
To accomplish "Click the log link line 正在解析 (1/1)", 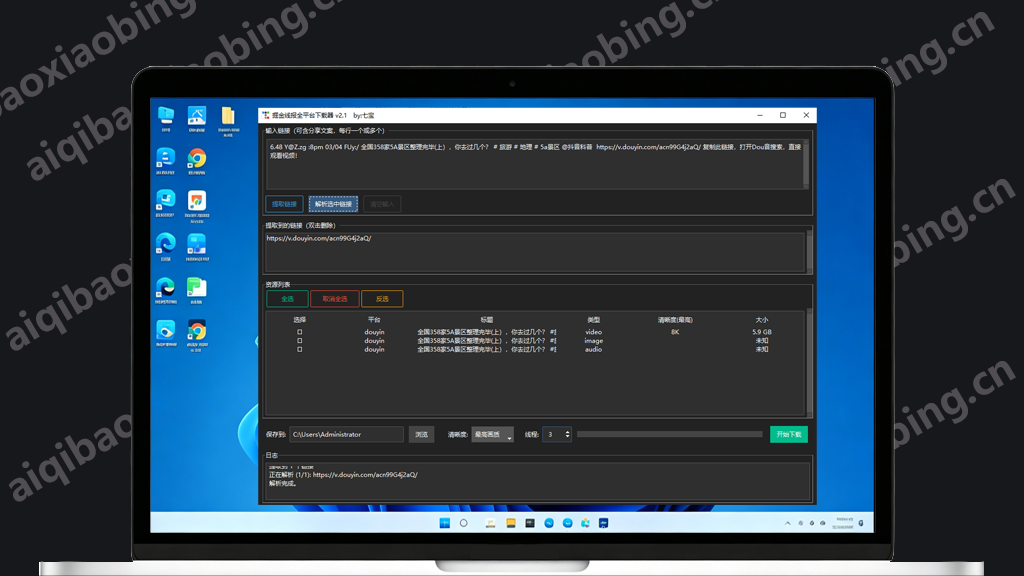I will click(x=344, y=475).
